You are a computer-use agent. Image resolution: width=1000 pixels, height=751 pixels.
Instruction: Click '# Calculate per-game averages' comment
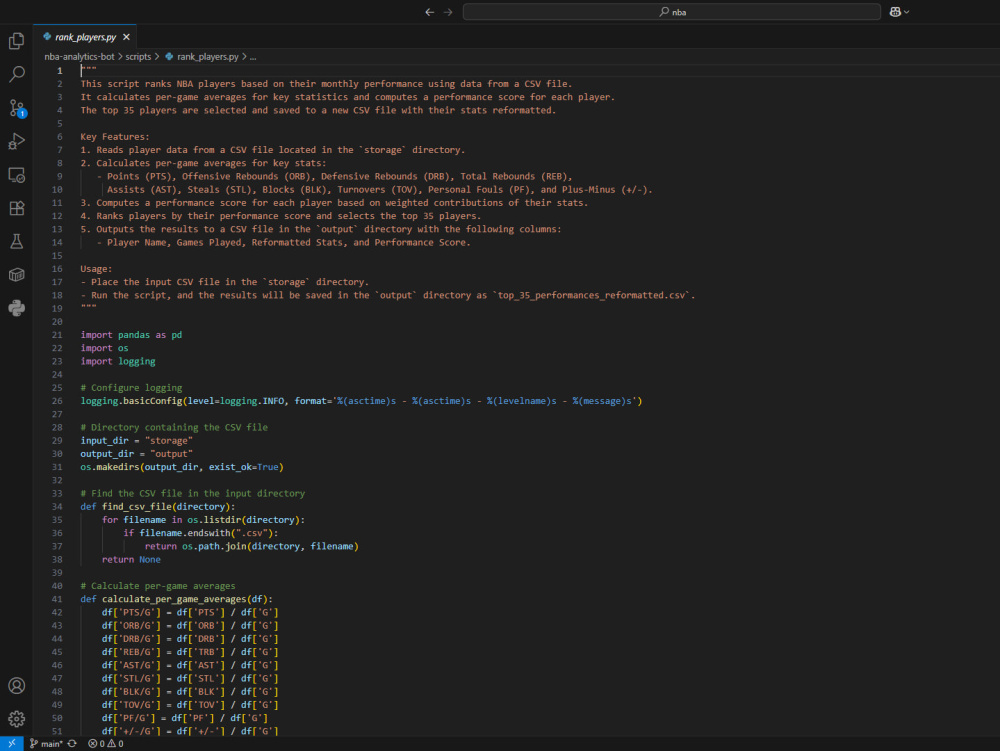(x=158, y=586)
